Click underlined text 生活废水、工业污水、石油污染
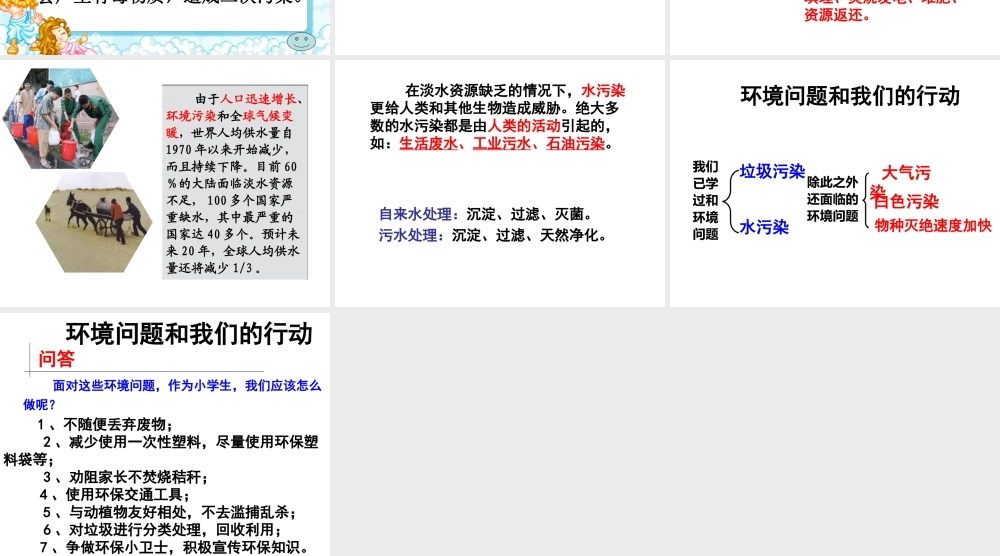Viewport: 1000px width, 556px height. [x=502, y=143]
